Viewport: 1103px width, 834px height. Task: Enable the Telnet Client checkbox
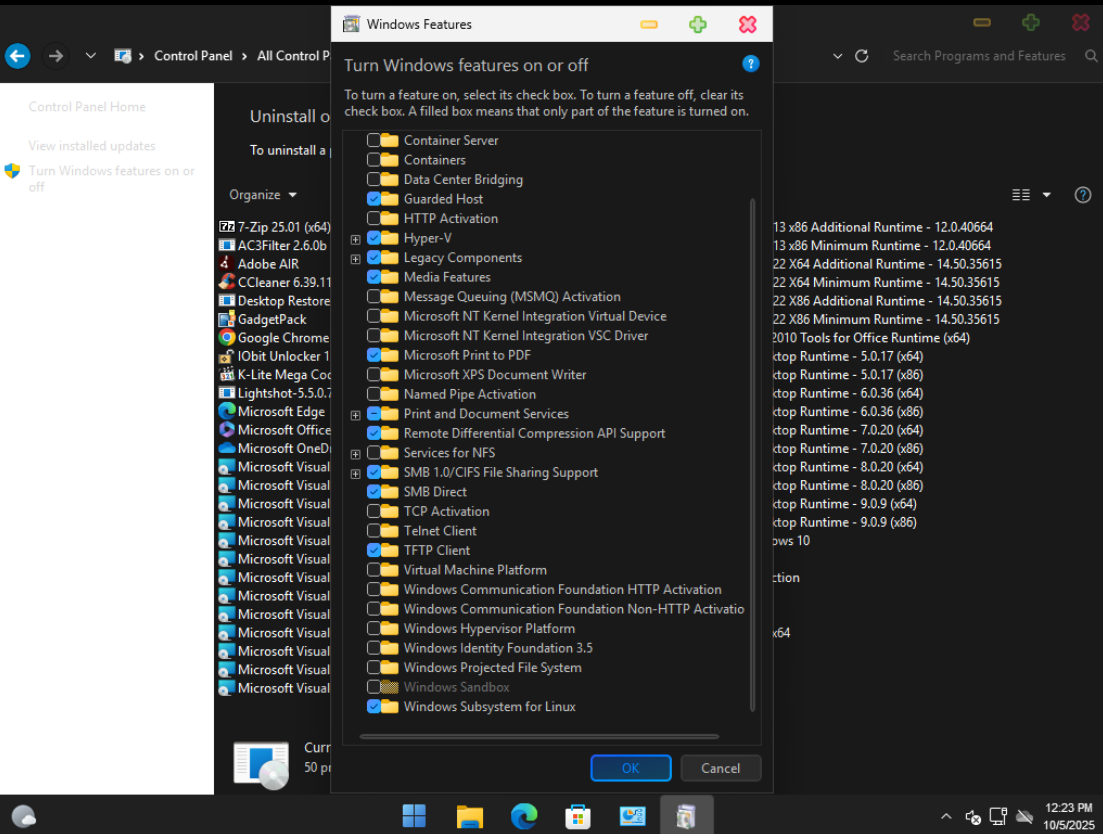pyautogui.click(x=374, y=531)
